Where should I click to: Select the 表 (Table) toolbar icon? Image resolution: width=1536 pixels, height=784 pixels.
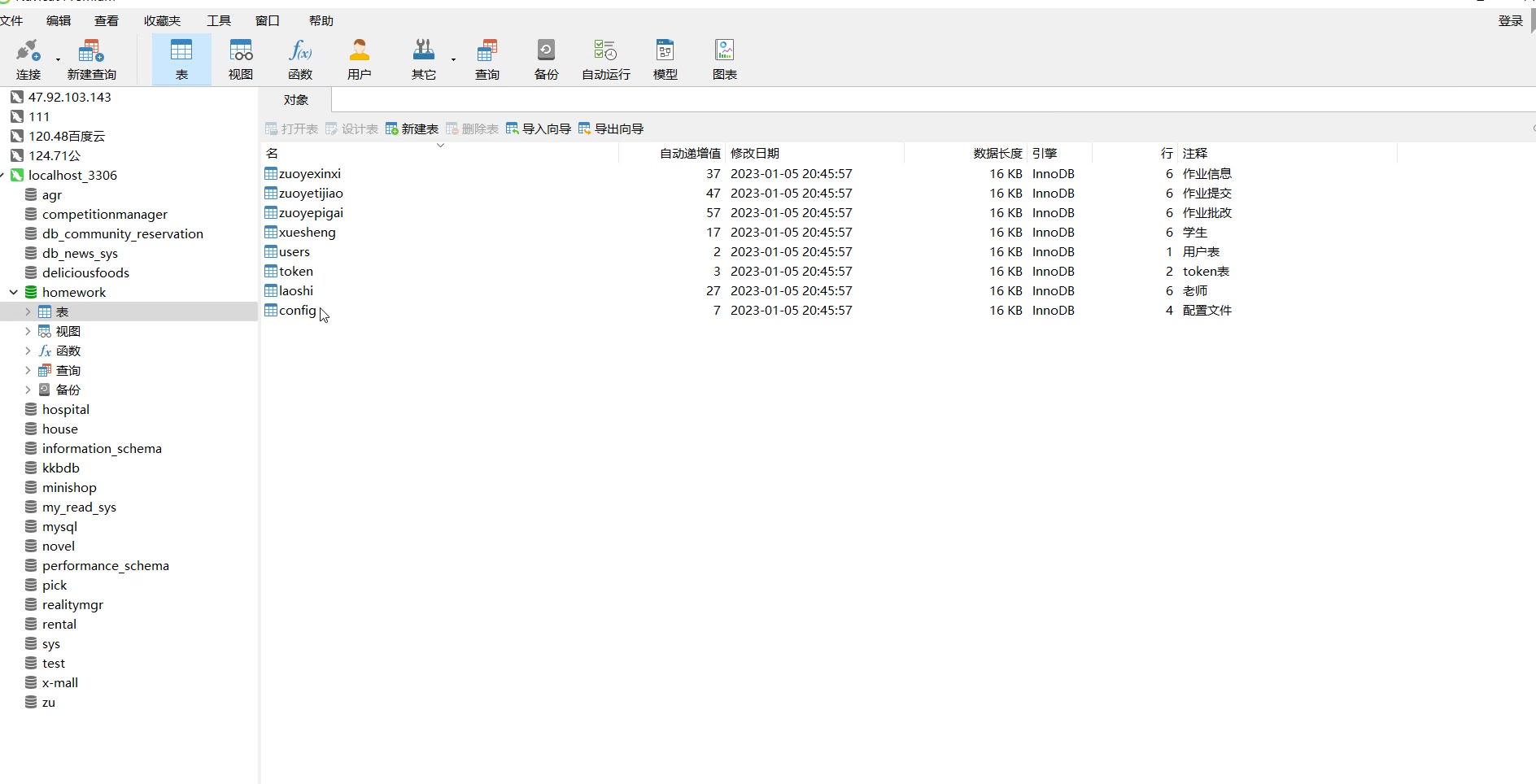[x=181, y=59]
